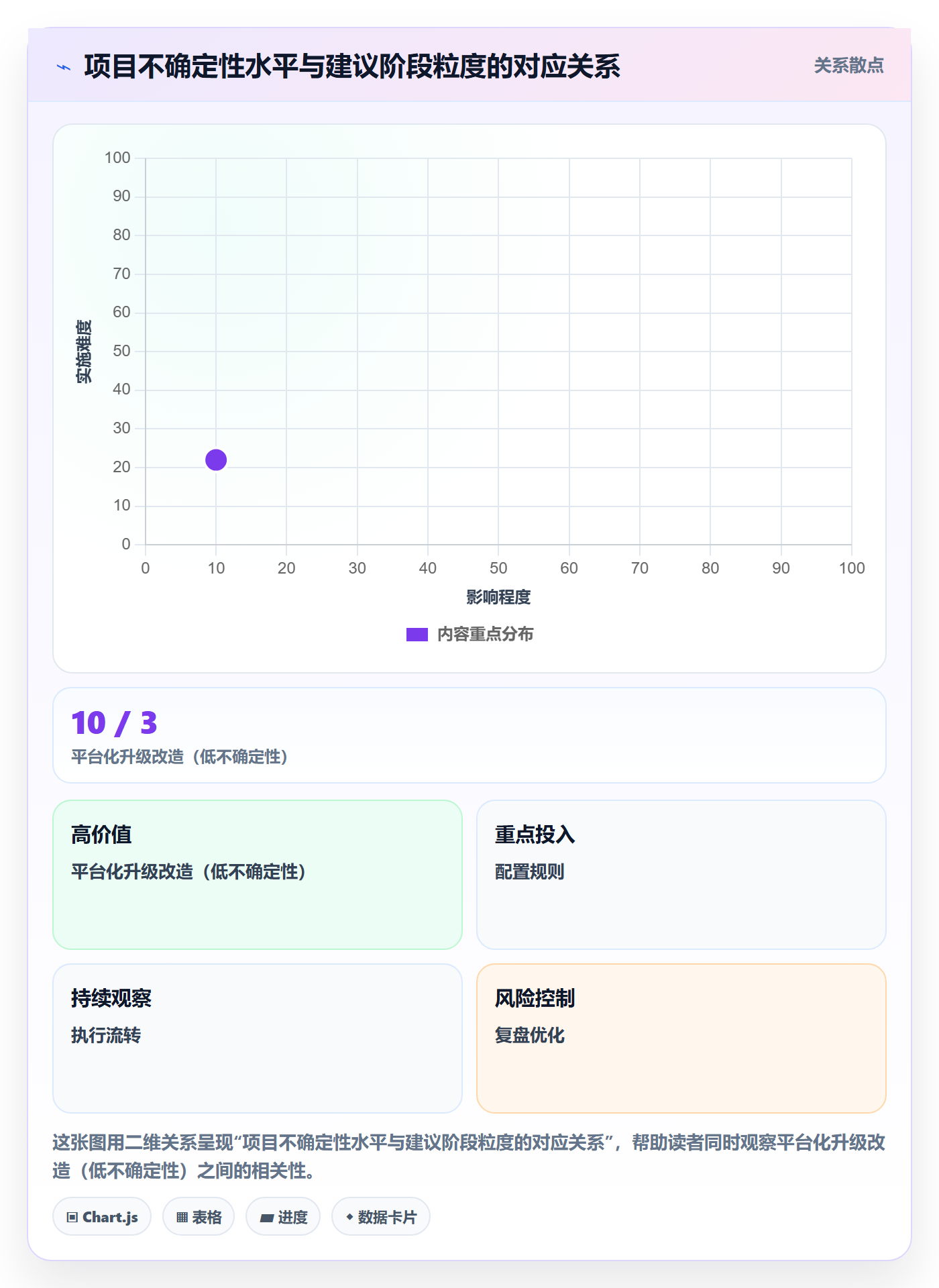Click the x-axis tick label 50
939x1288 pixels.
[498, 568]
